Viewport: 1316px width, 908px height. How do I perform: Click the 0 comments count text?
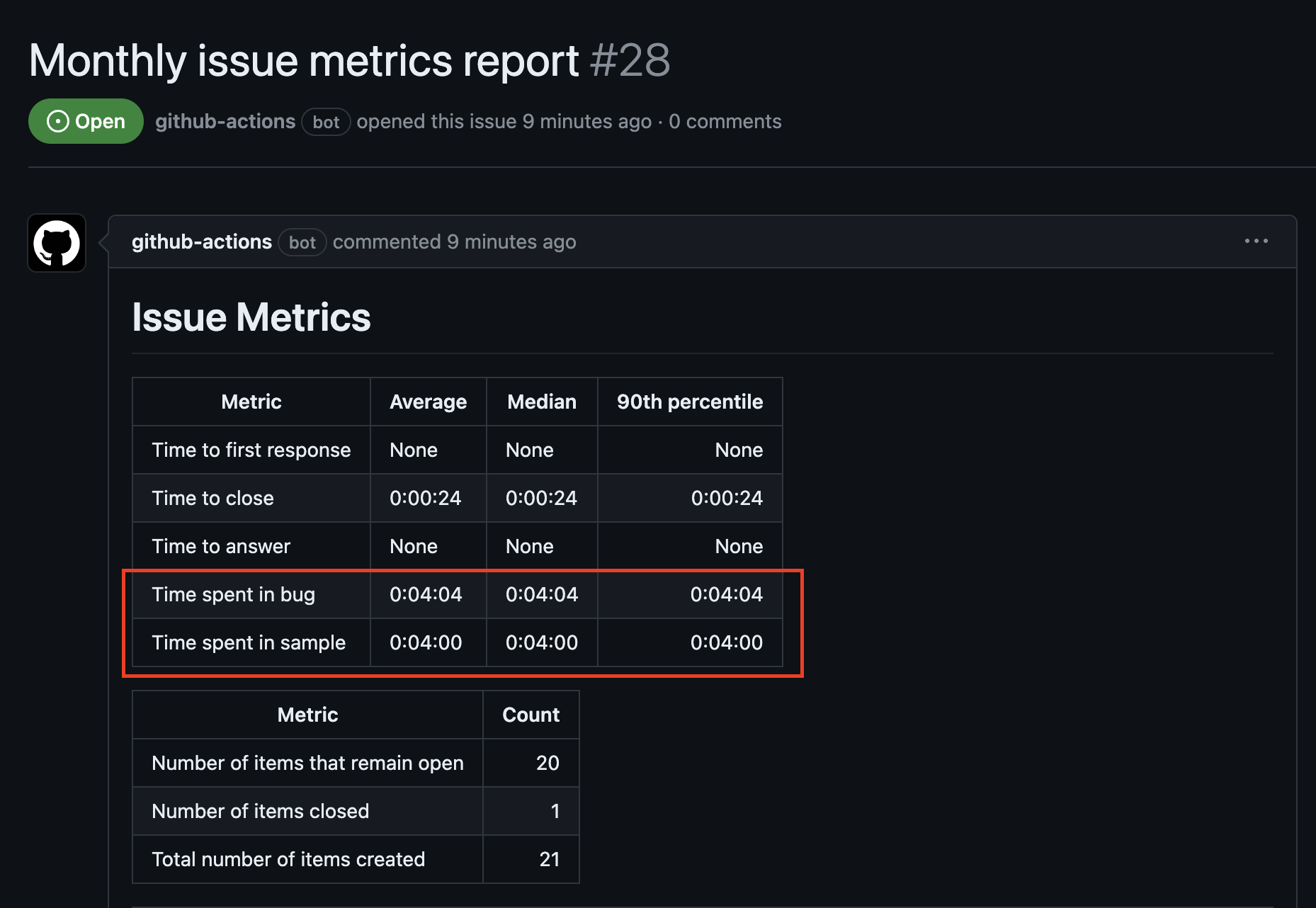pos(725,121)
